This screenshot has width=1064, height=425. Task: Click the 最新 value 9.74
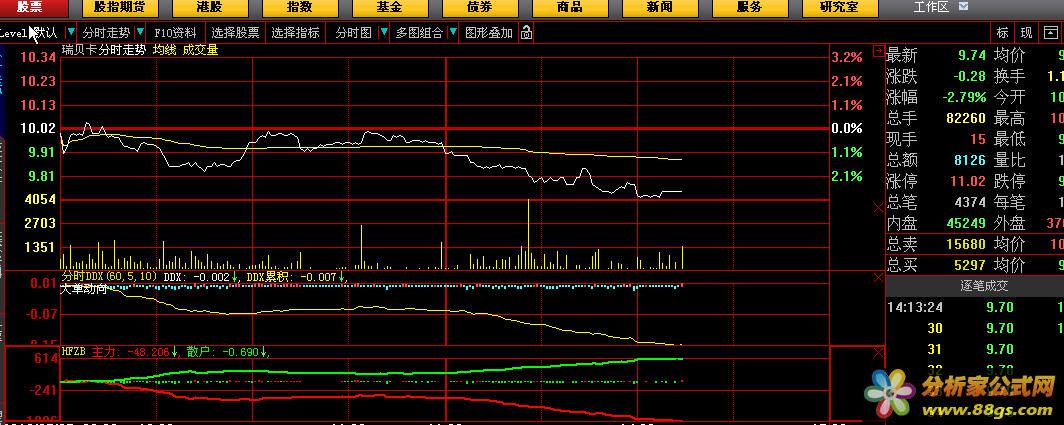[x=972, y=56]
